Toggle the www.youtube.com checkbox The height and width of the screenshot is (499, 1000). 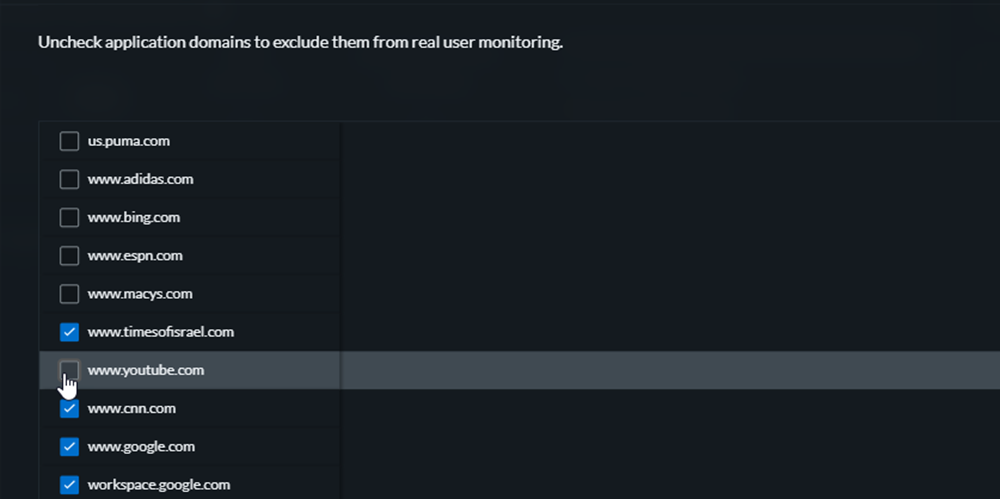coord(69,370)
